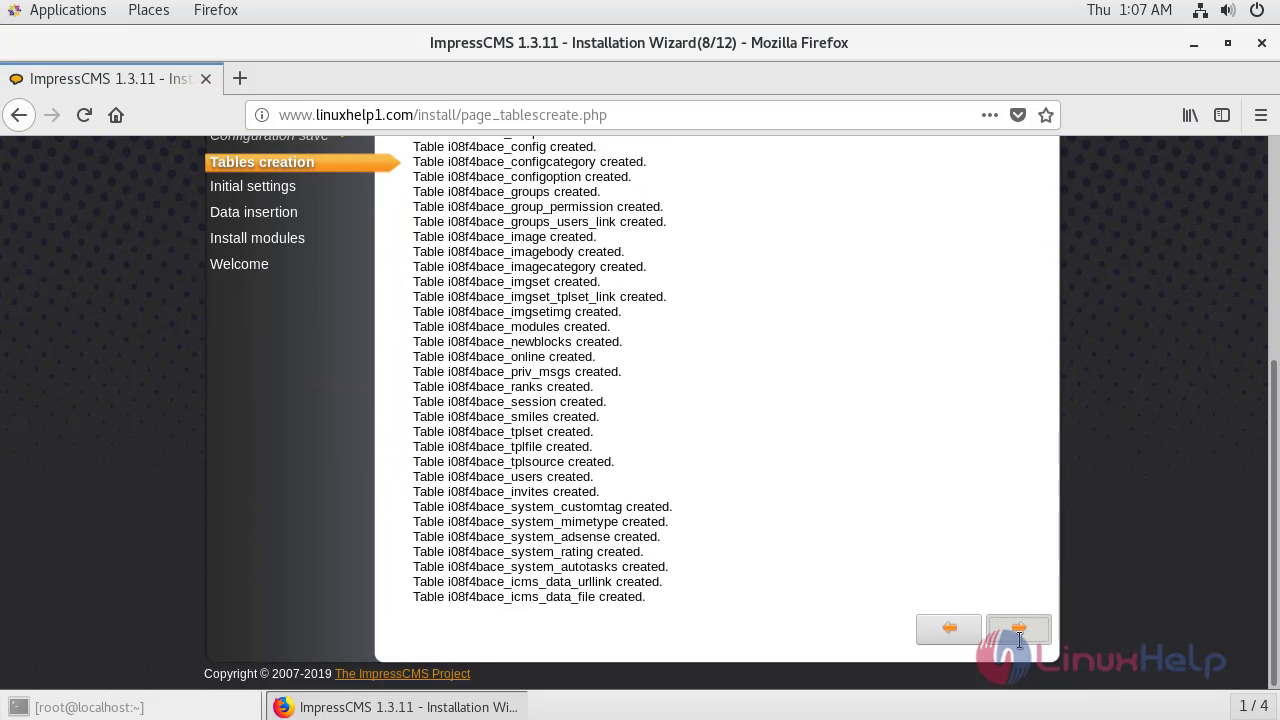Image resolution: width=1280 pixels, height=720 pixels.
Task: Click the forward navigation arrow
Action: pyautogui.click(x=52, y=115)
